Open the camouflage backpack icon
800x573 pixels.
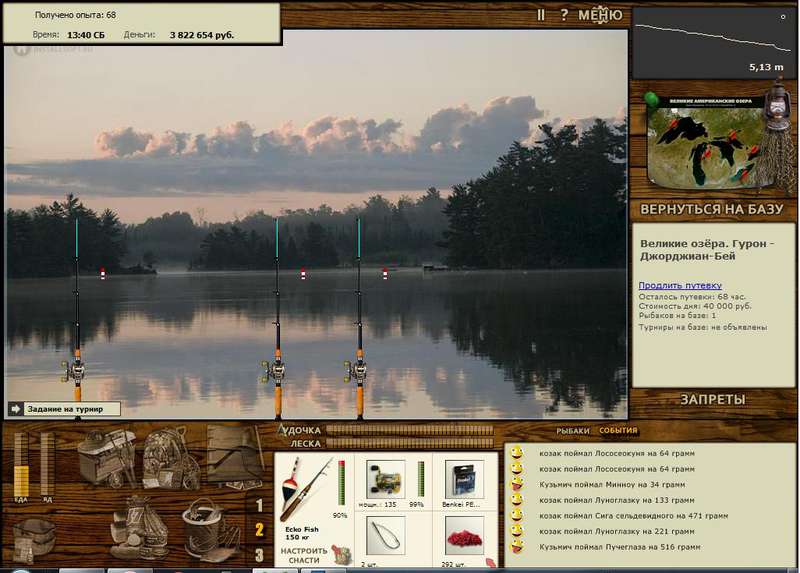pos(170,459)
